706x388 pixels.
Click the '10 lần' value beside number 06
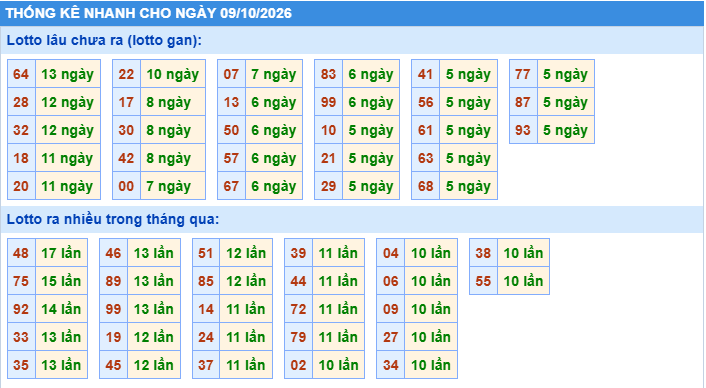[431, 280]
